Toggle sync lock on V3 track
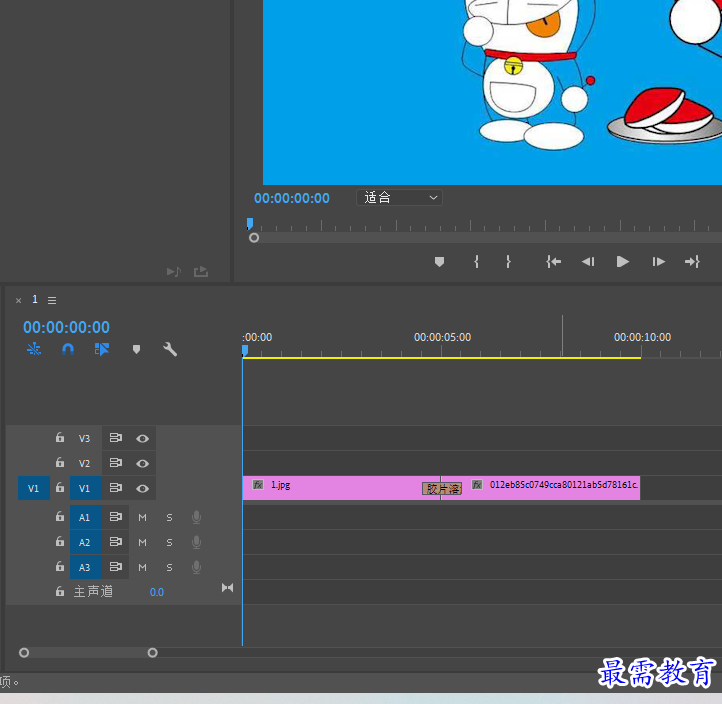722x704 pixels. point(116,438)
